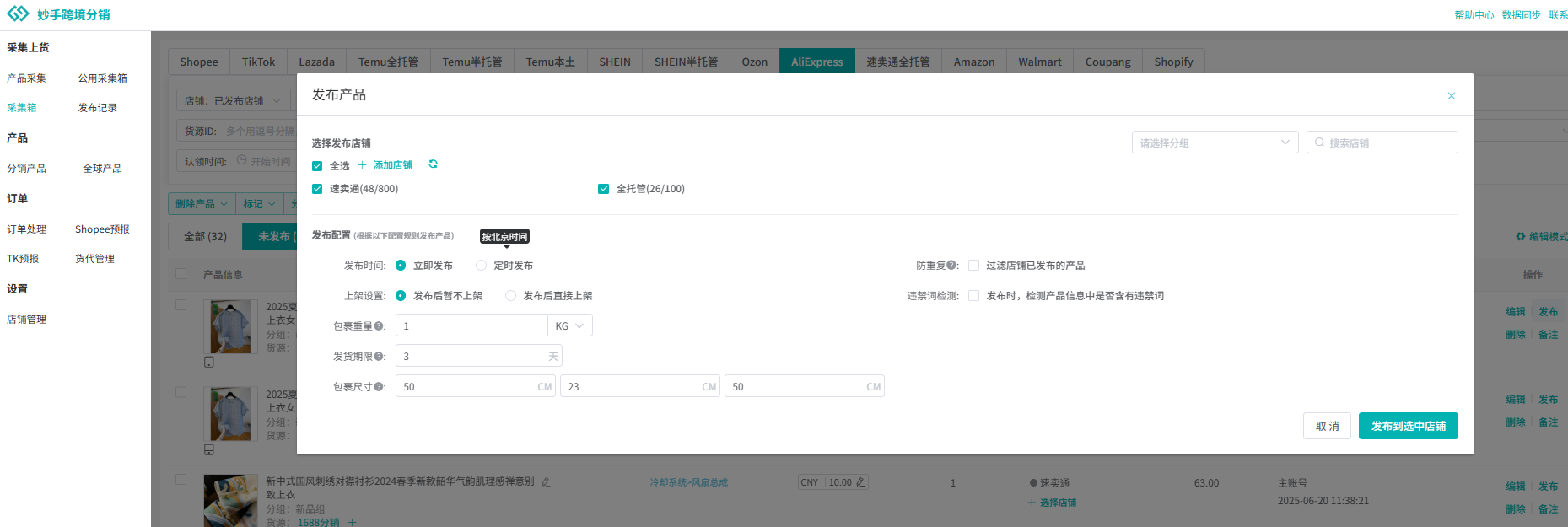Open 产品采集 in the sidebar
The image size is (1568, 527).
pos(26,78)
